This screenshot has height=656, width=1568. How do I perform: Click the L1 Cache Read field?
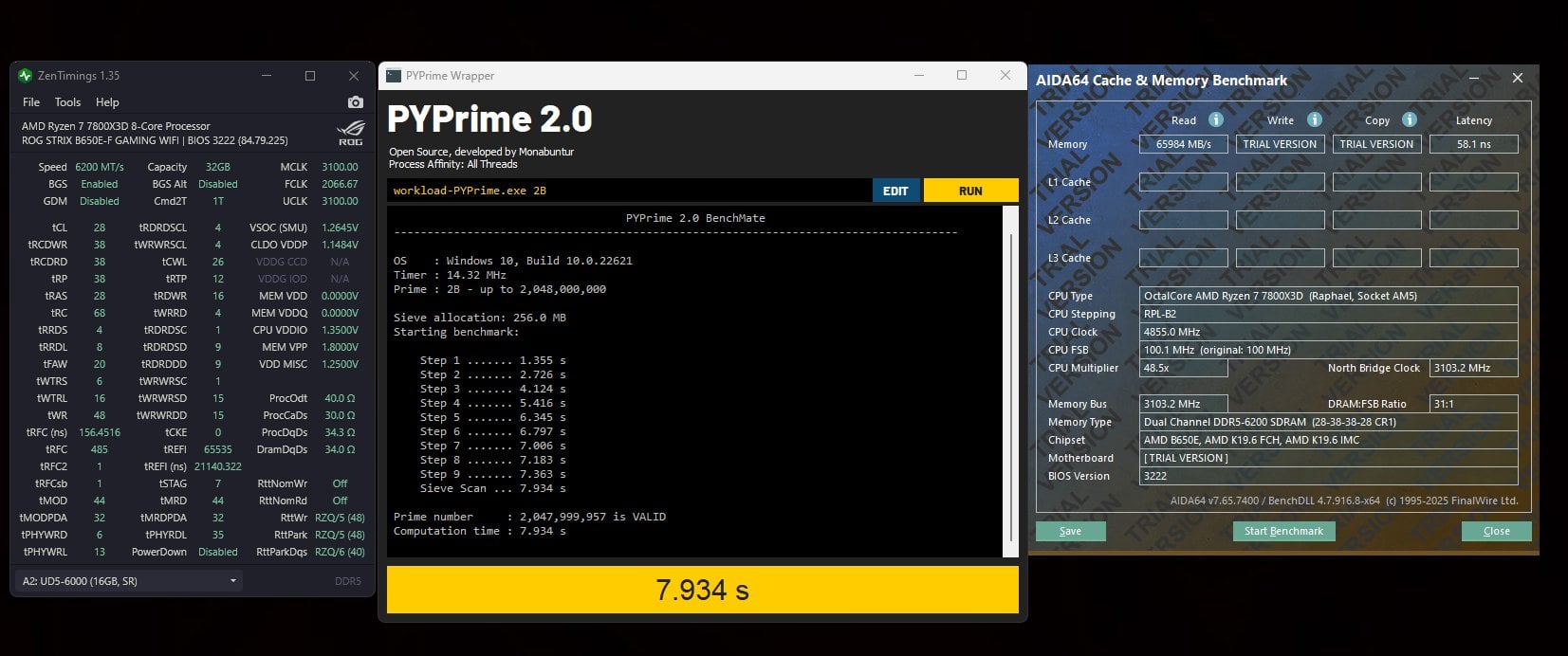pyautogui.click(x=1183, y=182)
